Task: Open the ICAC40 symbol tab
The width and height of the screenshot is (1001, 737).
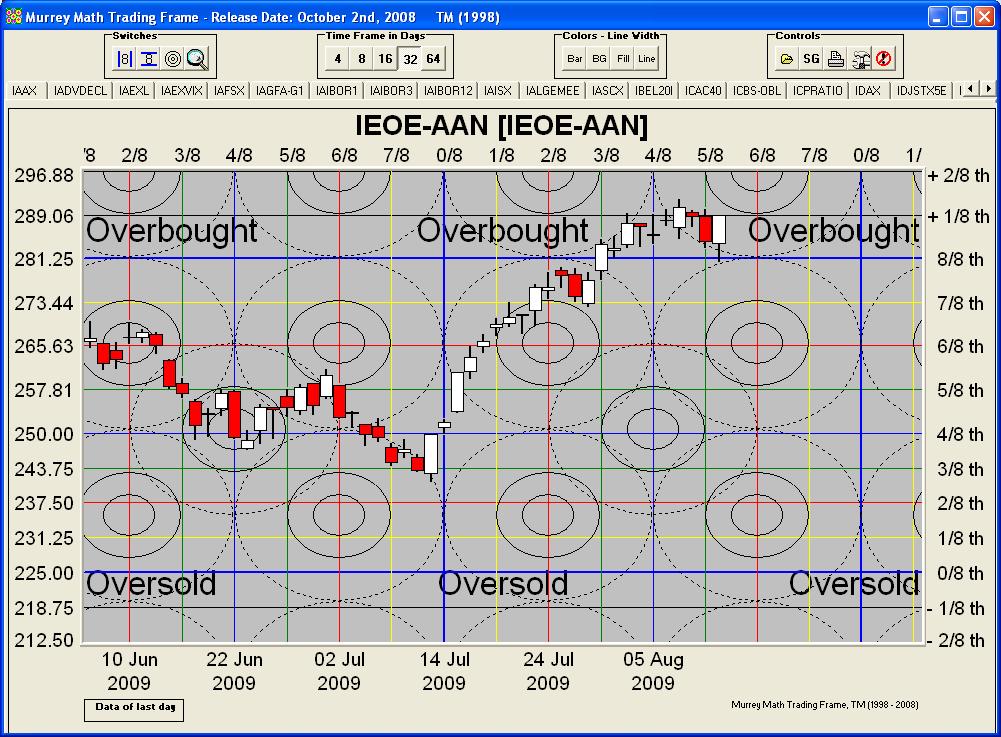Action: click(x=703, y=90)
